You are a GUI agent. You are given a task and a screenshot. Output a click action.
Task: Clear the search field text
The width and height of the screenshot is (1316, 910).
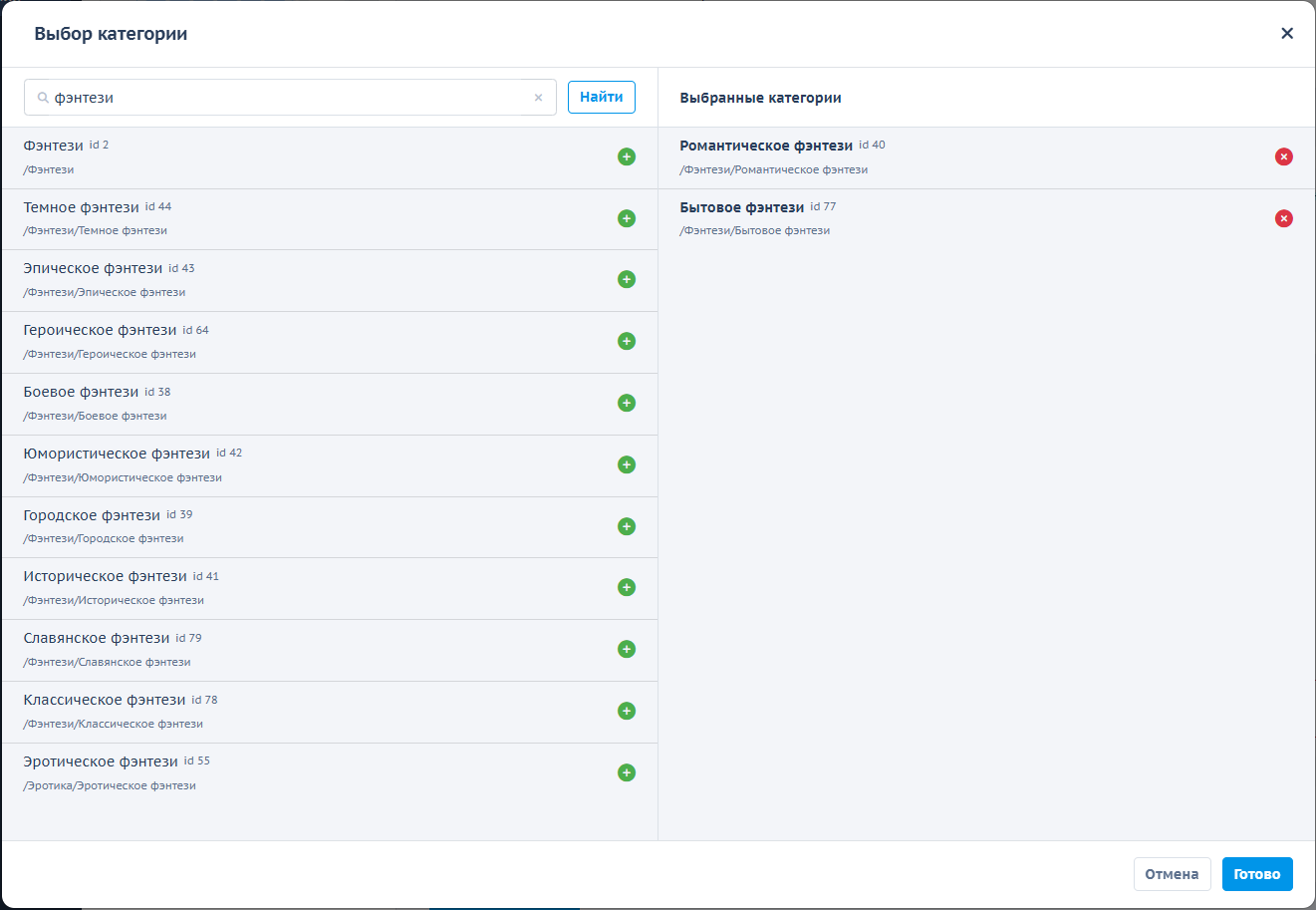click(538, 98)
